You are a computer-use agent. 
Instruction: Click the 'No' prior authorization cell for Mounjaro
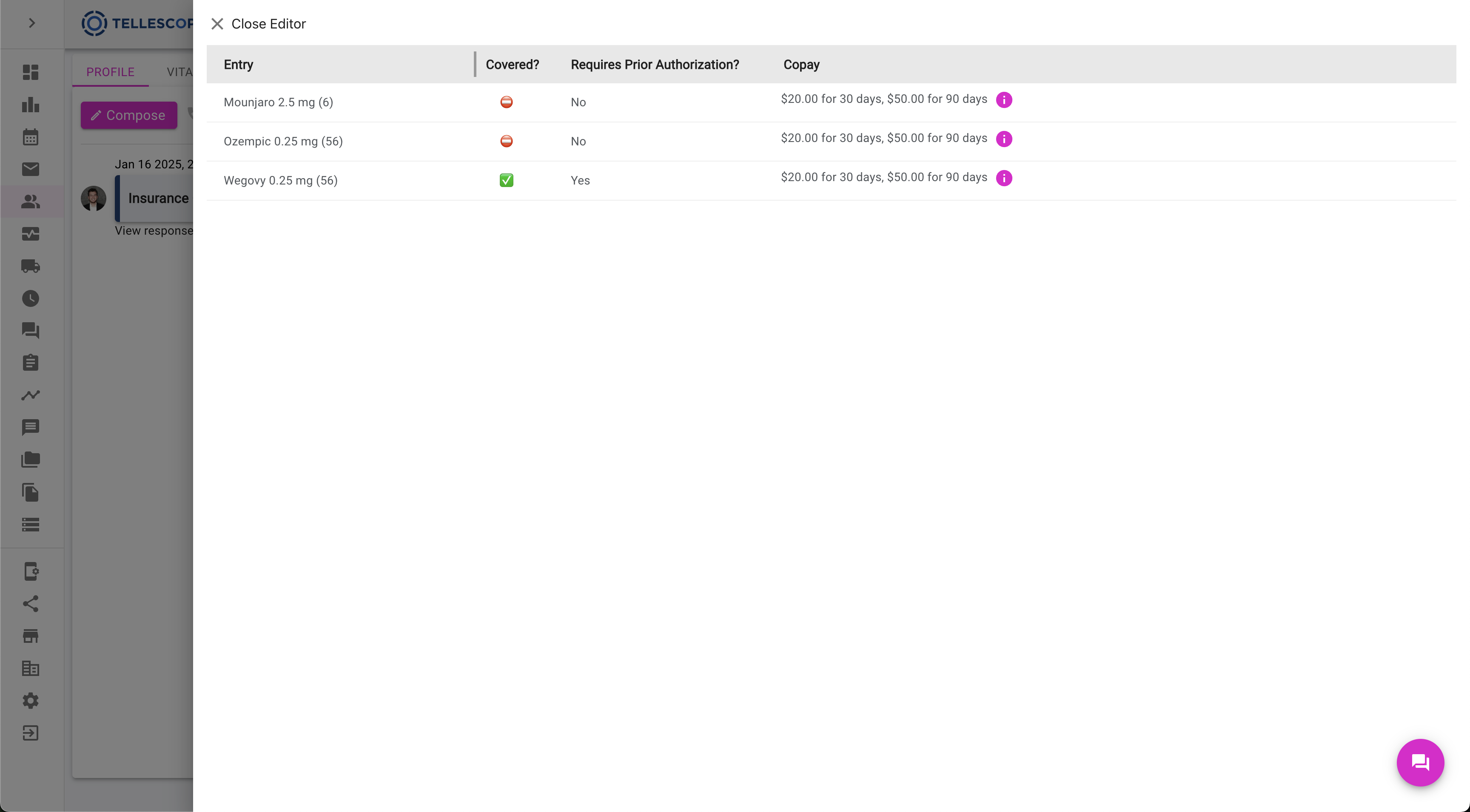click(x=578, y=102)
